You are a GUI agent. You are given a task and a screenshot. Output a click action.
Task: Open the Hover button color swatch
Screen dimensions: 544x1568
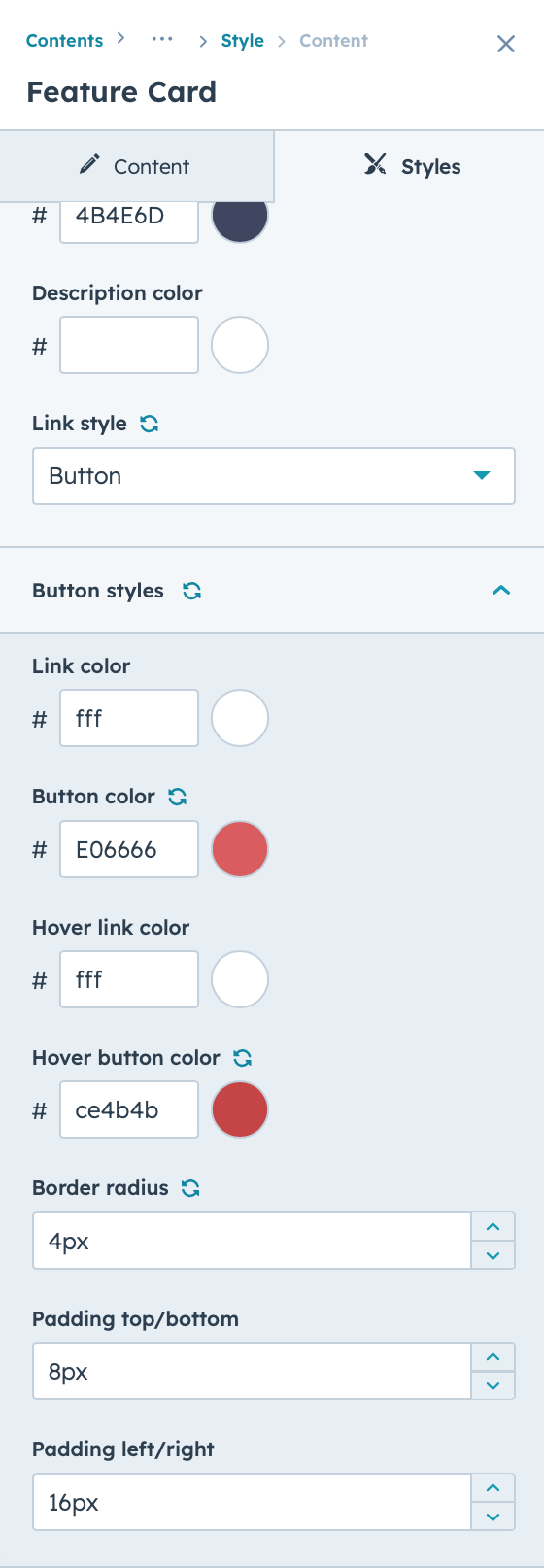240,1109
